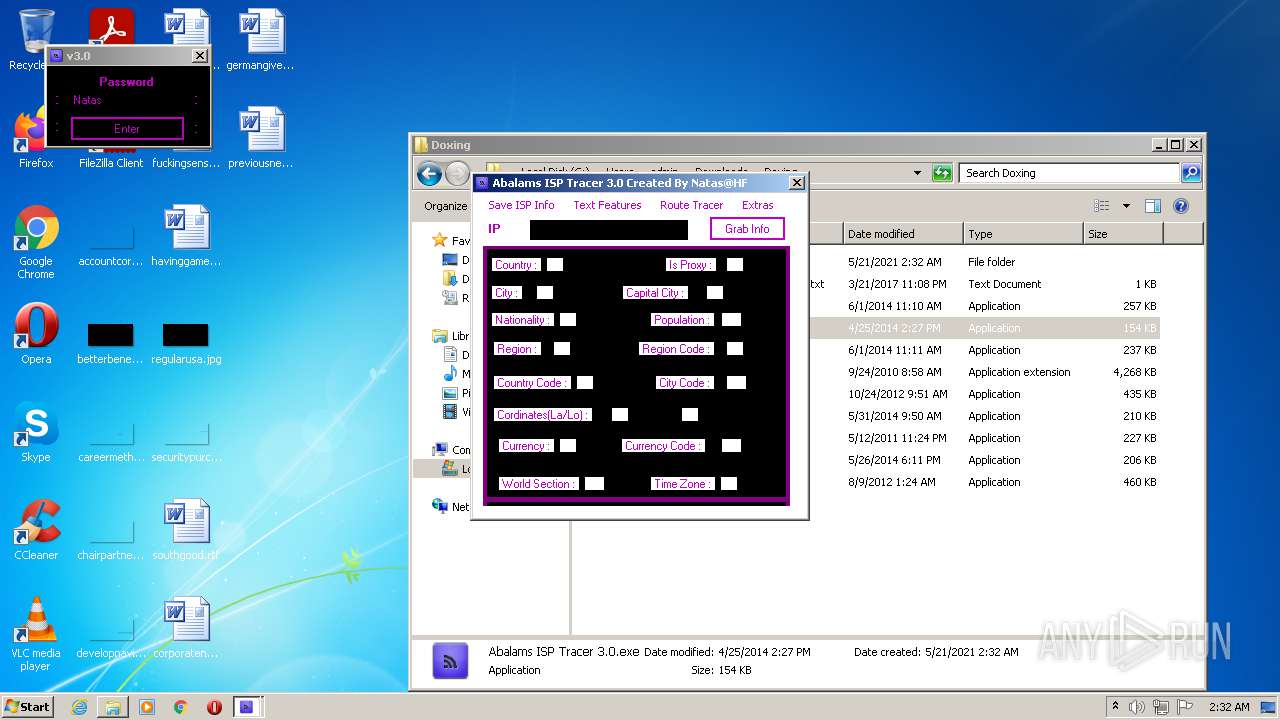Switch to the ISP Tracer taskbar button

click(246, 707)
